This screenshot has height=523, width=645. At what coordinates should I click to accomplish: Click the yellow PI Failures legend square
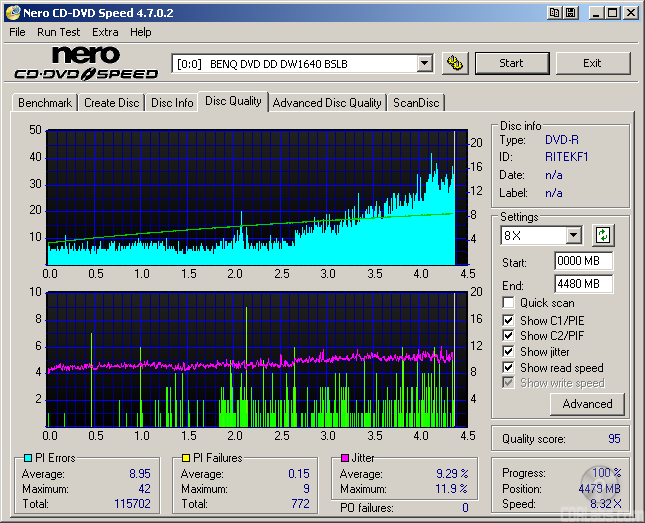click(x=186, y=458)
